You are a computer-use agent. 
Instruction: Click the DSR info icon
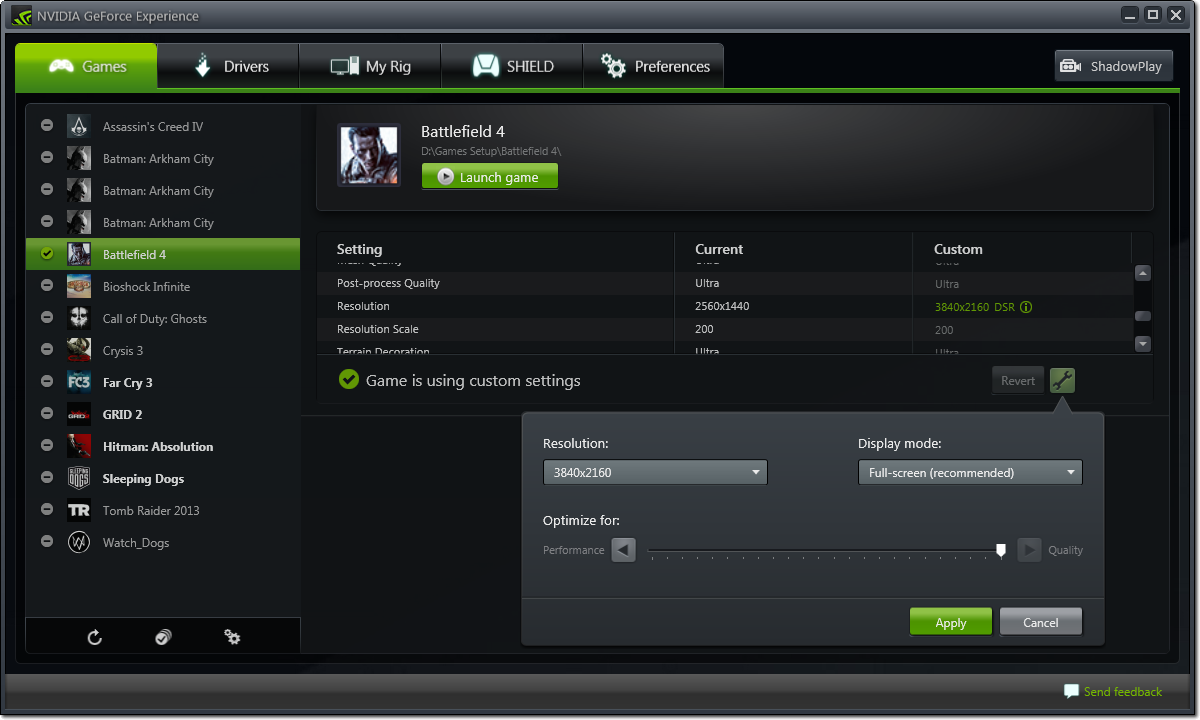1025,307
